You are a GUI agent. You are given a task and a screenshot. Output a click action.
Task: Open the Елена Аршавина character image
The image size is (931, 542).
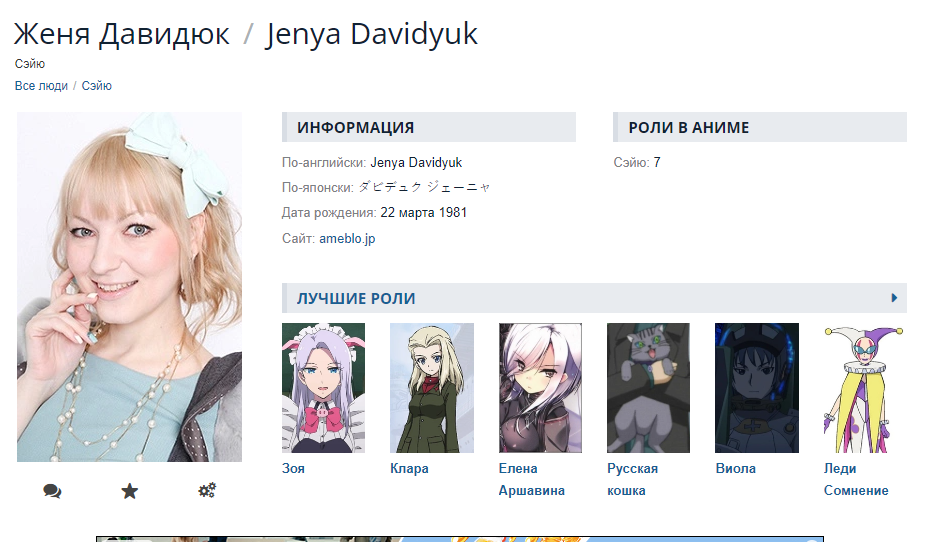[x=540, y=387]
